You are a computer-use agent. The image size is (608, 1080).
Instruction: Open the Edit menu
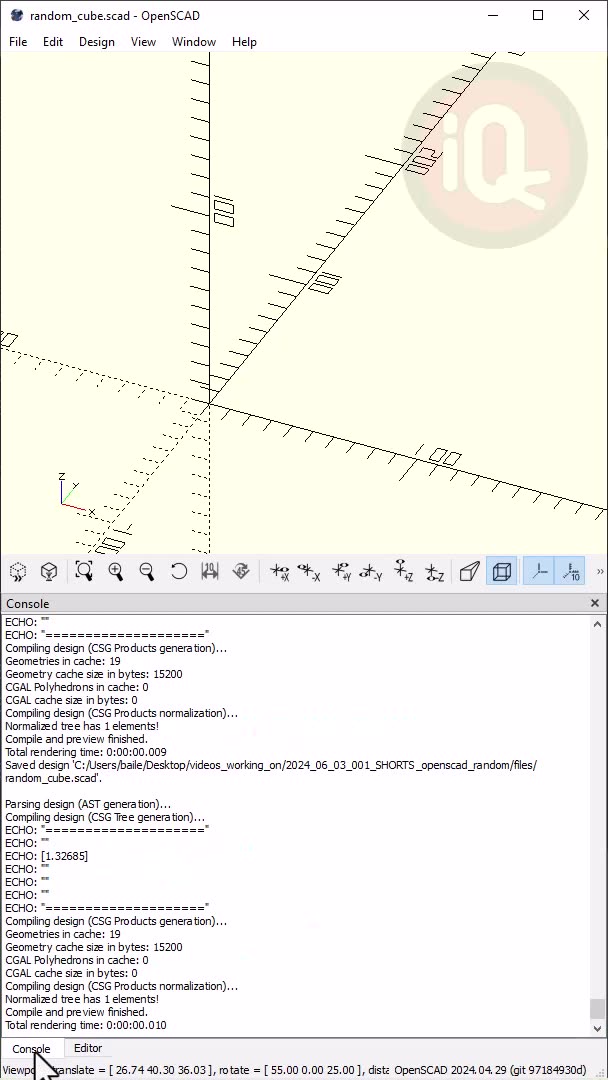(53, 42)
